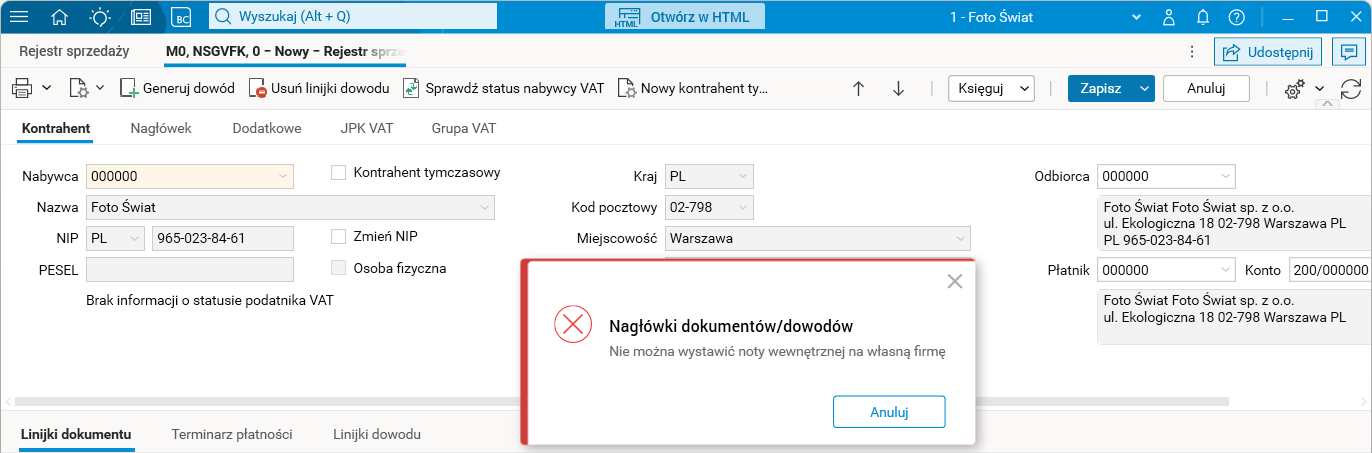The image size is (1372, 453).
Task: Click the PESEL input field
Action: pos(190,270)
